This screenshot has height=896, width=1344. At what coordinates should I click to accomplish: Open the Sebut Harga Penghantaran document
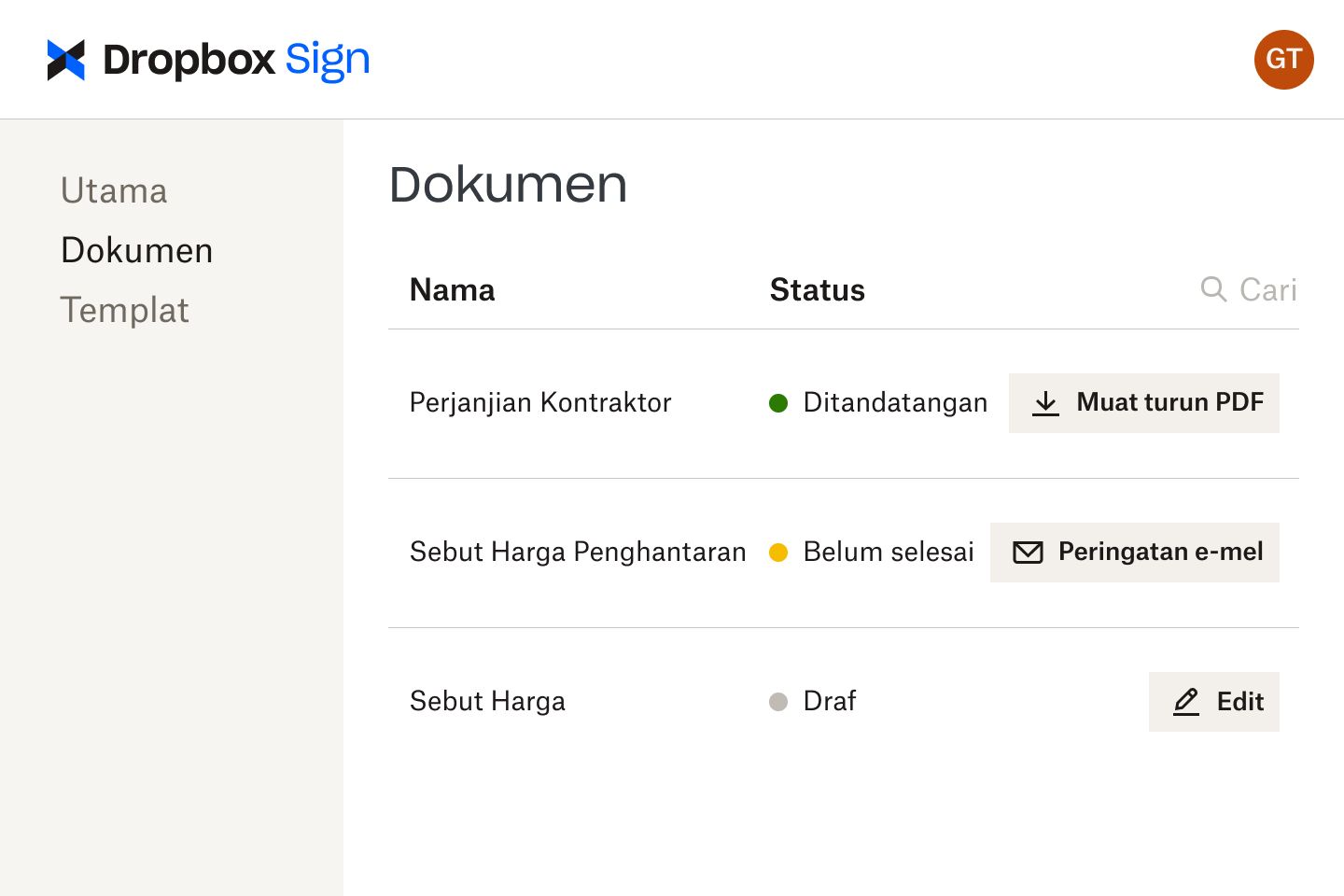[x=577, y=553]
